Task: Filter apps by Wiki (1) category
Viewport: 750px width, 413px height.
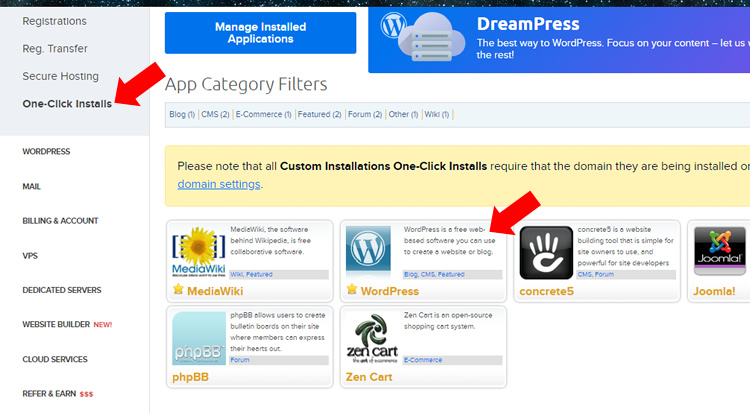Action: [436, 114]
